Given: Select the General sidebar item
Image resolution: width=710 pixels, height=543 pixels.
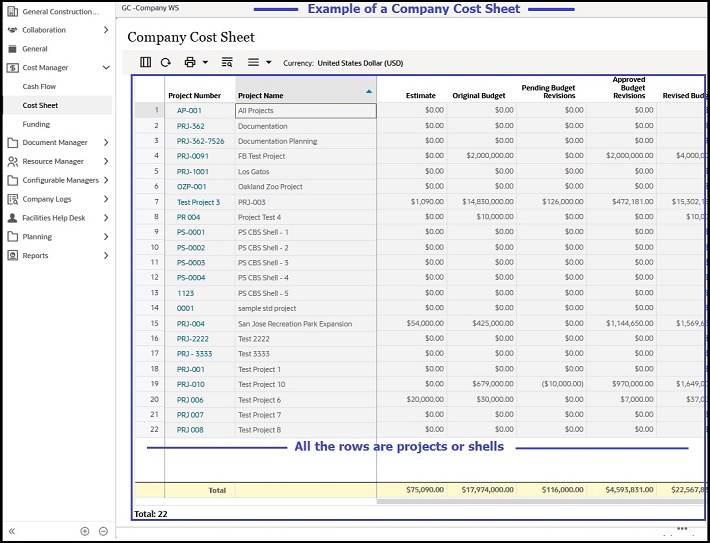Looking at the screenshot, I should point(35,48).
